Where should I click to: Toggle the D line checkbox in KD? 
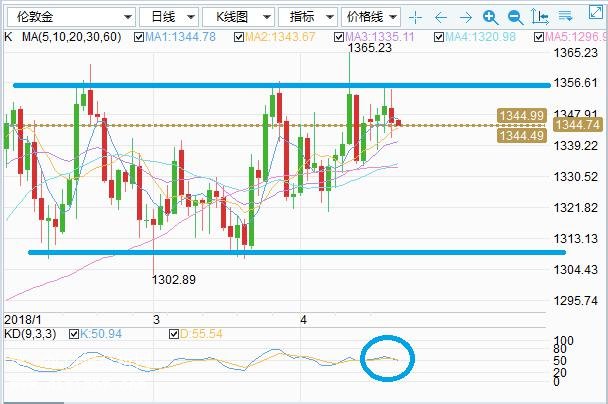[x=174, y=334]
